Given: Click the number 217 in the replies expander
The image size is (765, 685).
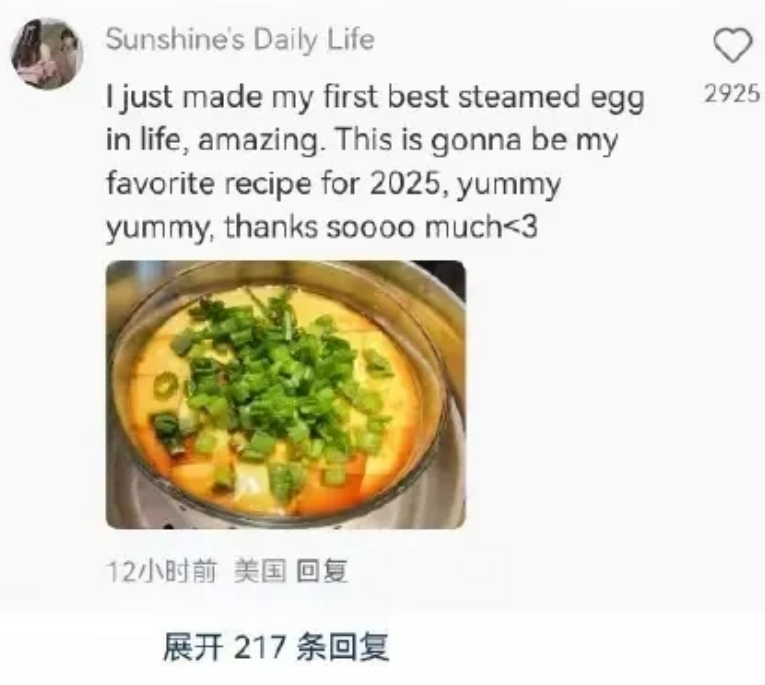Looking at the screenshot, I should click(260, 647).
